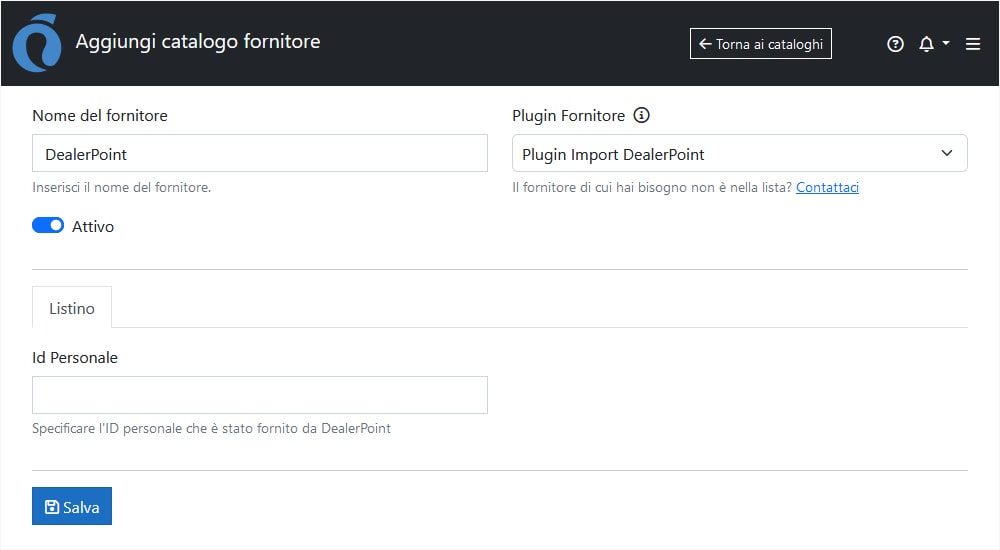
Task: Expand the notifications dropdown caret
Action: click(x=946, y=43)
